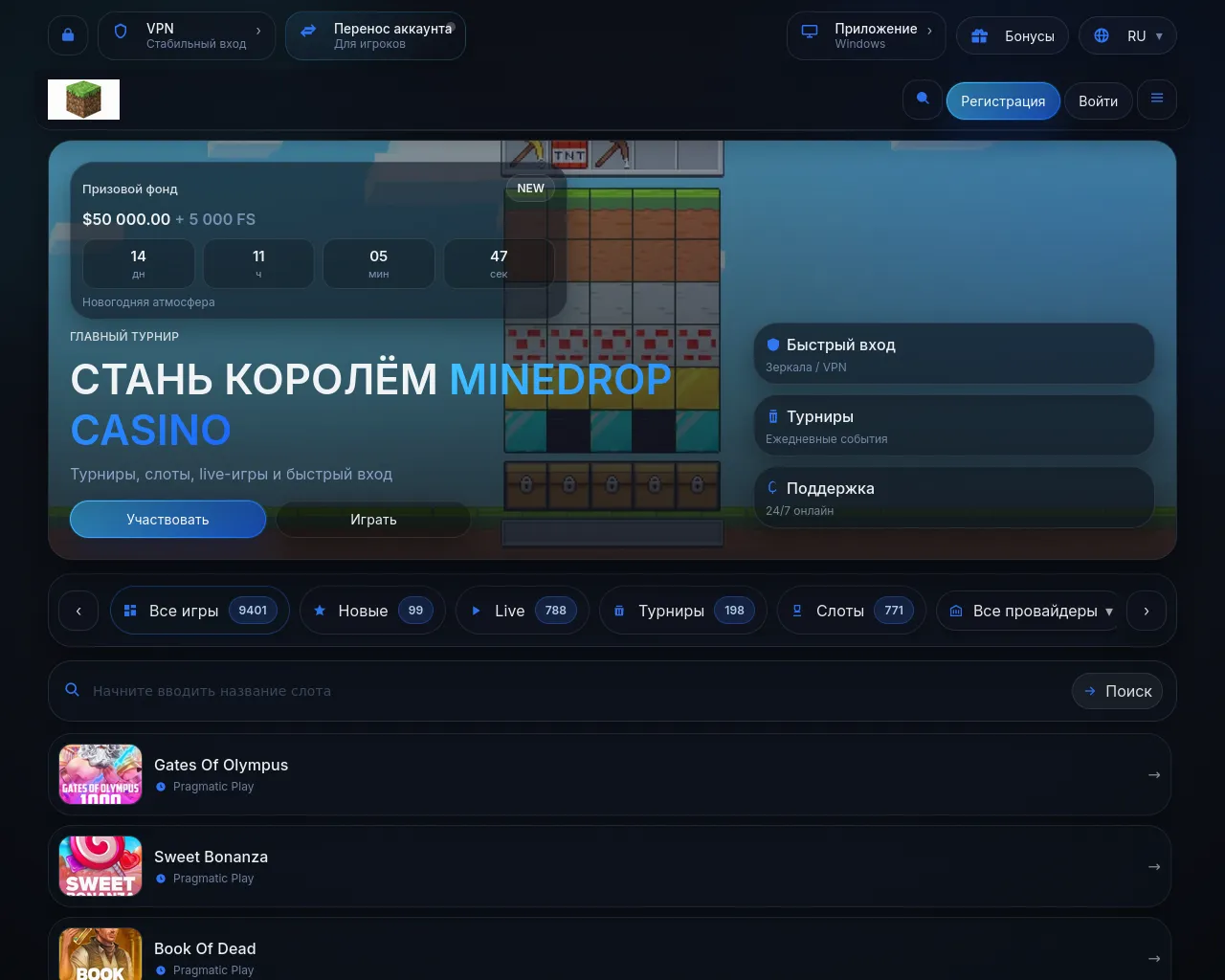Click the magnifier icon in search field

[72, 689]
